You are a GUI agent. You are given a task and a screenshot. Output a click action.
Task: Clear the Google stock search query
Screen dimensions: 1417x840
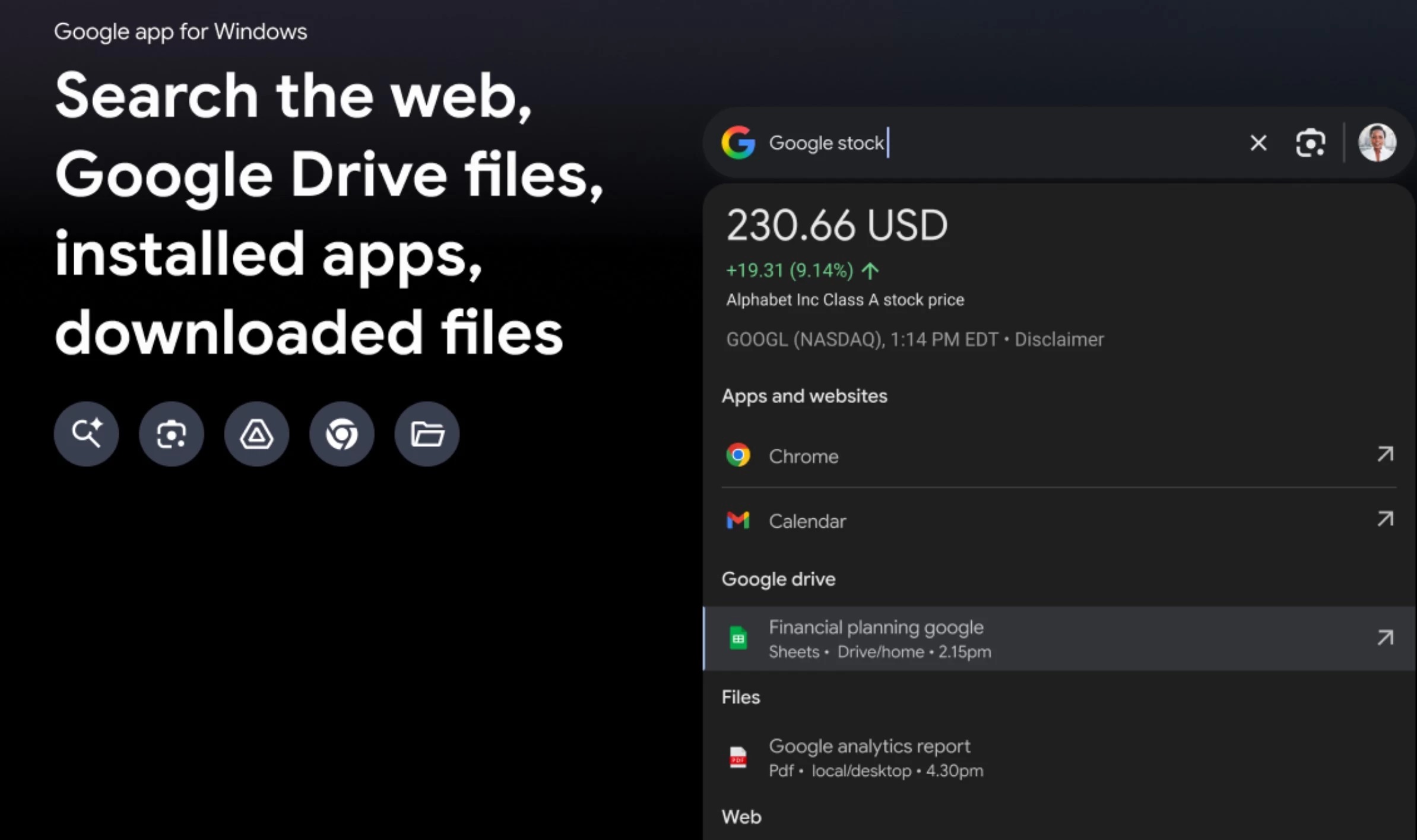[x=1258, y=142]
